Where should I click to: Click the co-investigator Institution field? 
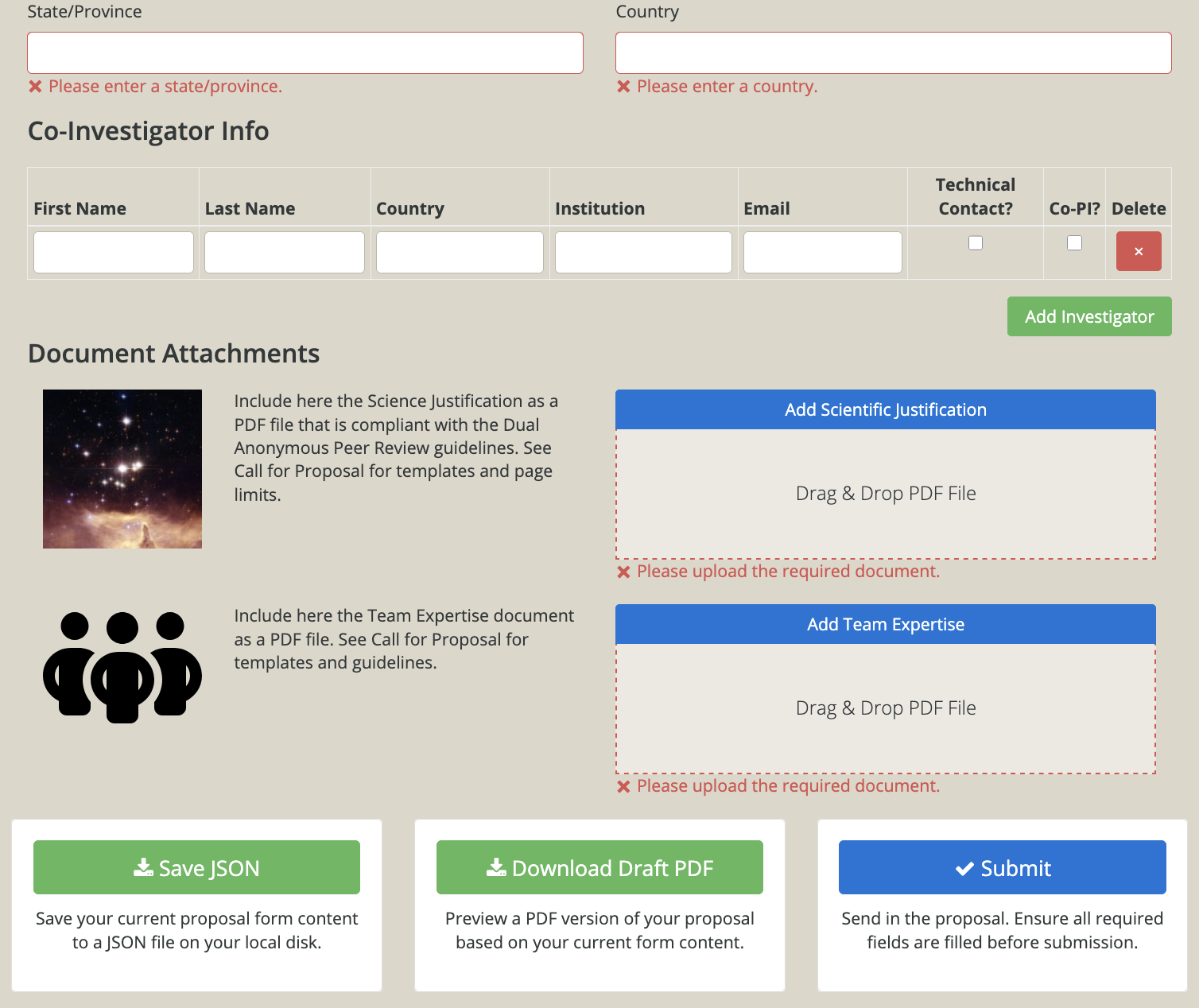pyautogui.click(x=643, y=253)
